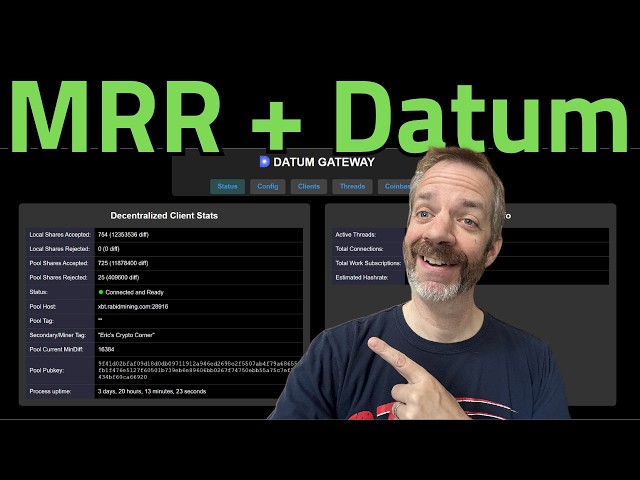Click the Decentralized Client Stats heading
This screenshot has height=480, width=640.
[x=164, y=216]
